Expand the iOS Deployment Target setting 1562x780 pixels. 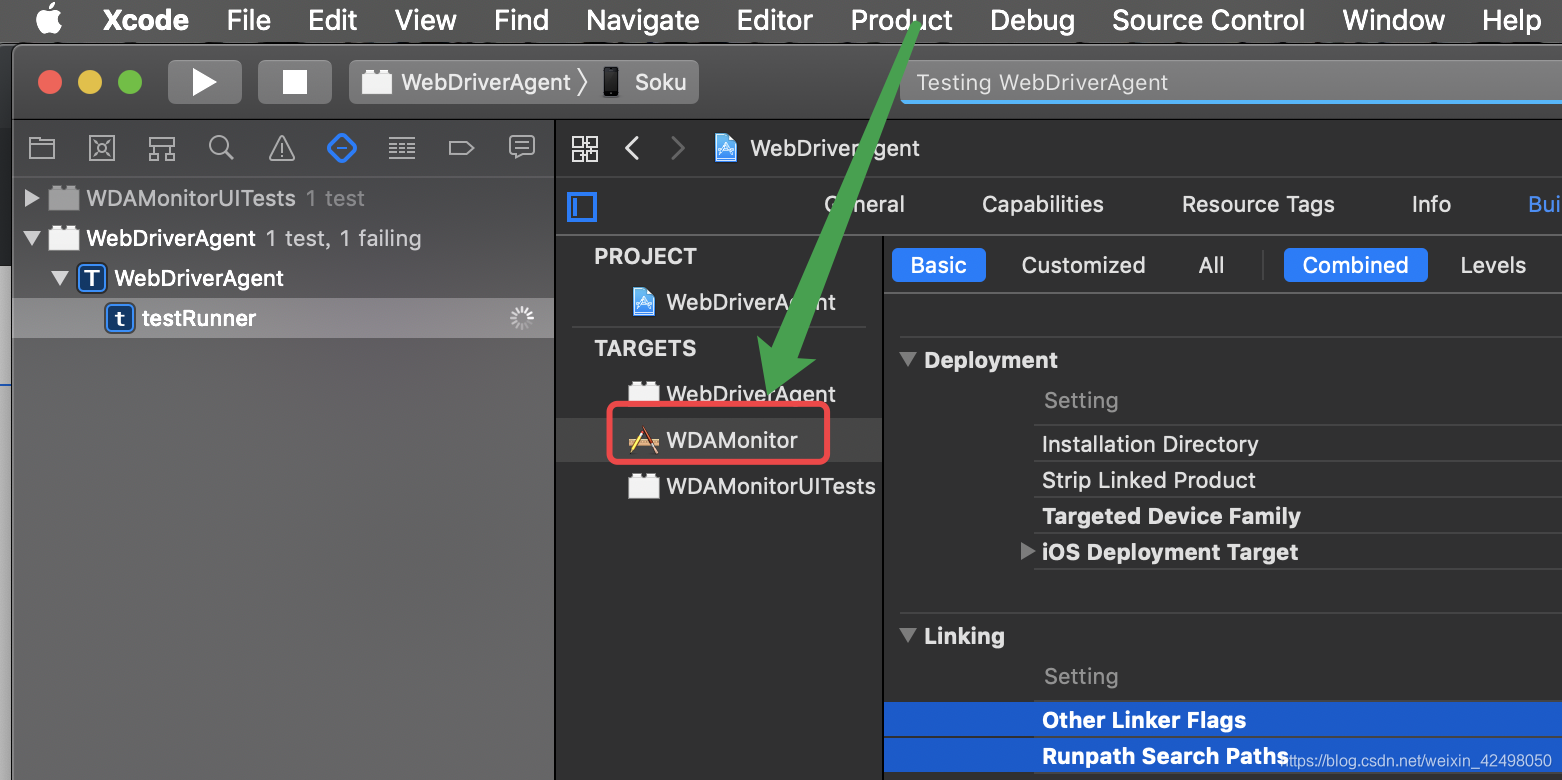coord(1027,551)
